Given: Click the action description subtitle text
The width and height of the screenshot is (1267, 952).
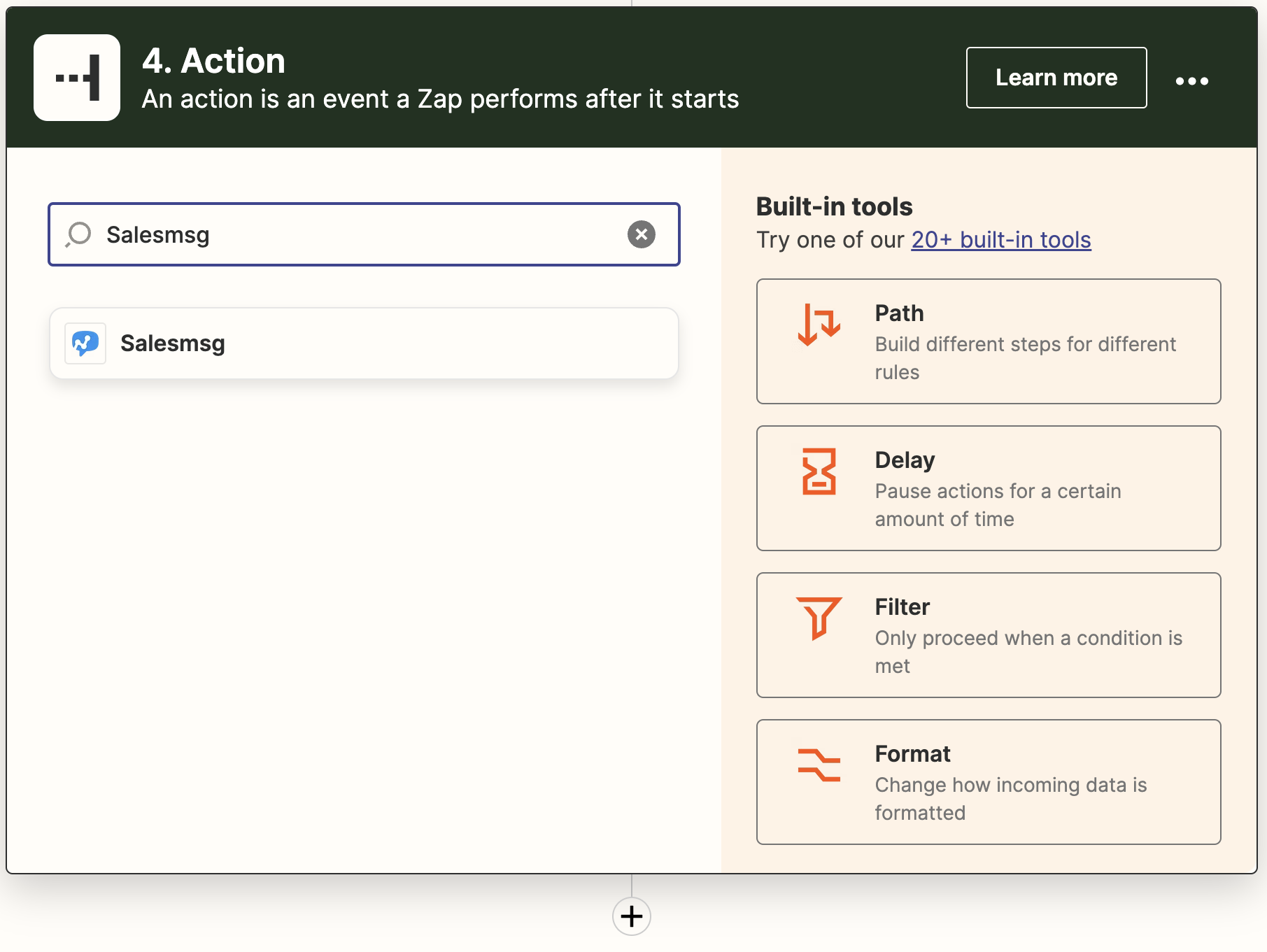Looking at the screenshot, I should (440, 99).
